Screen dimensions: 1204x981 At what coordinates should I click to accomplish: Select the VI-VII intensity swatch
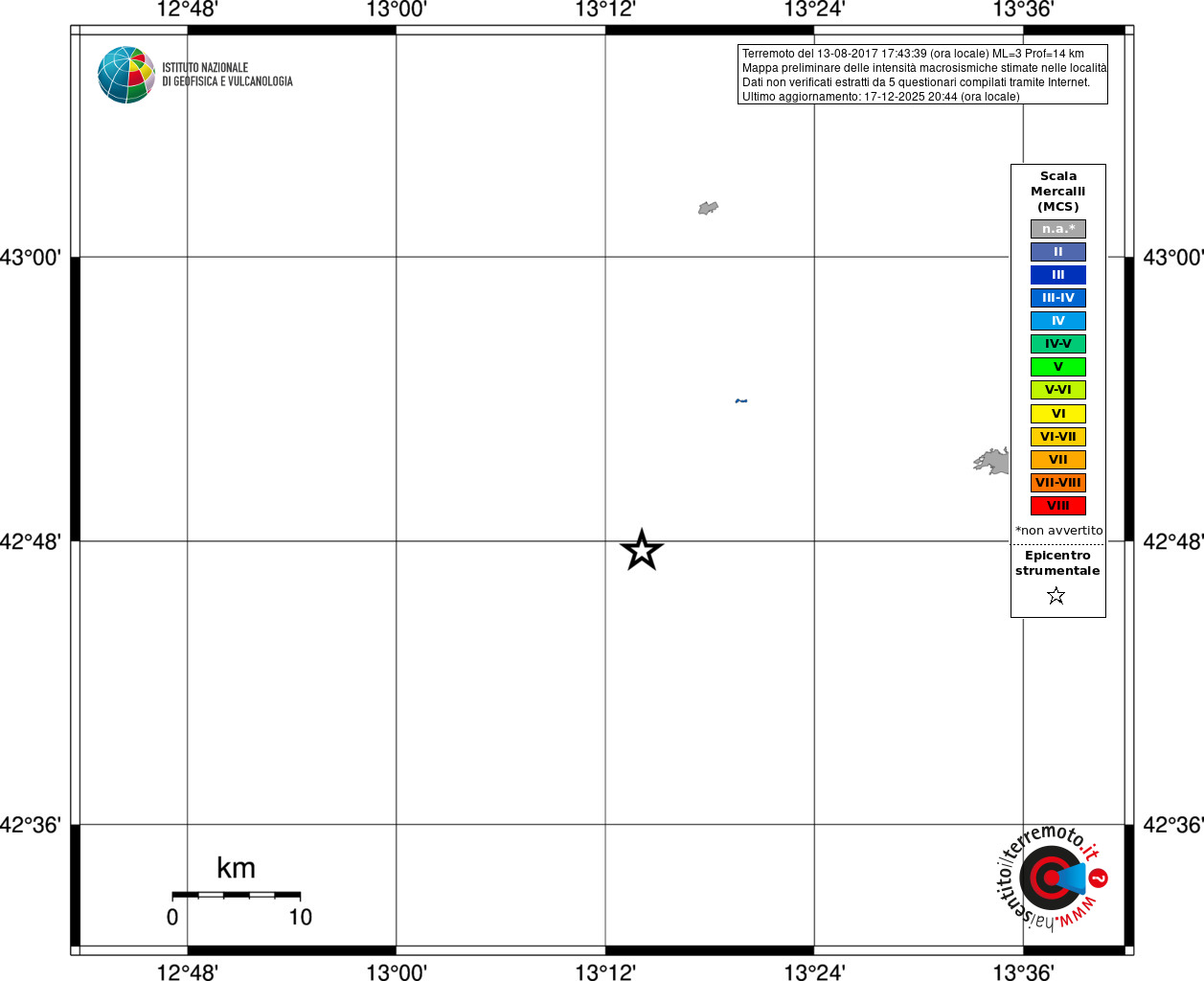(1058, 437)
